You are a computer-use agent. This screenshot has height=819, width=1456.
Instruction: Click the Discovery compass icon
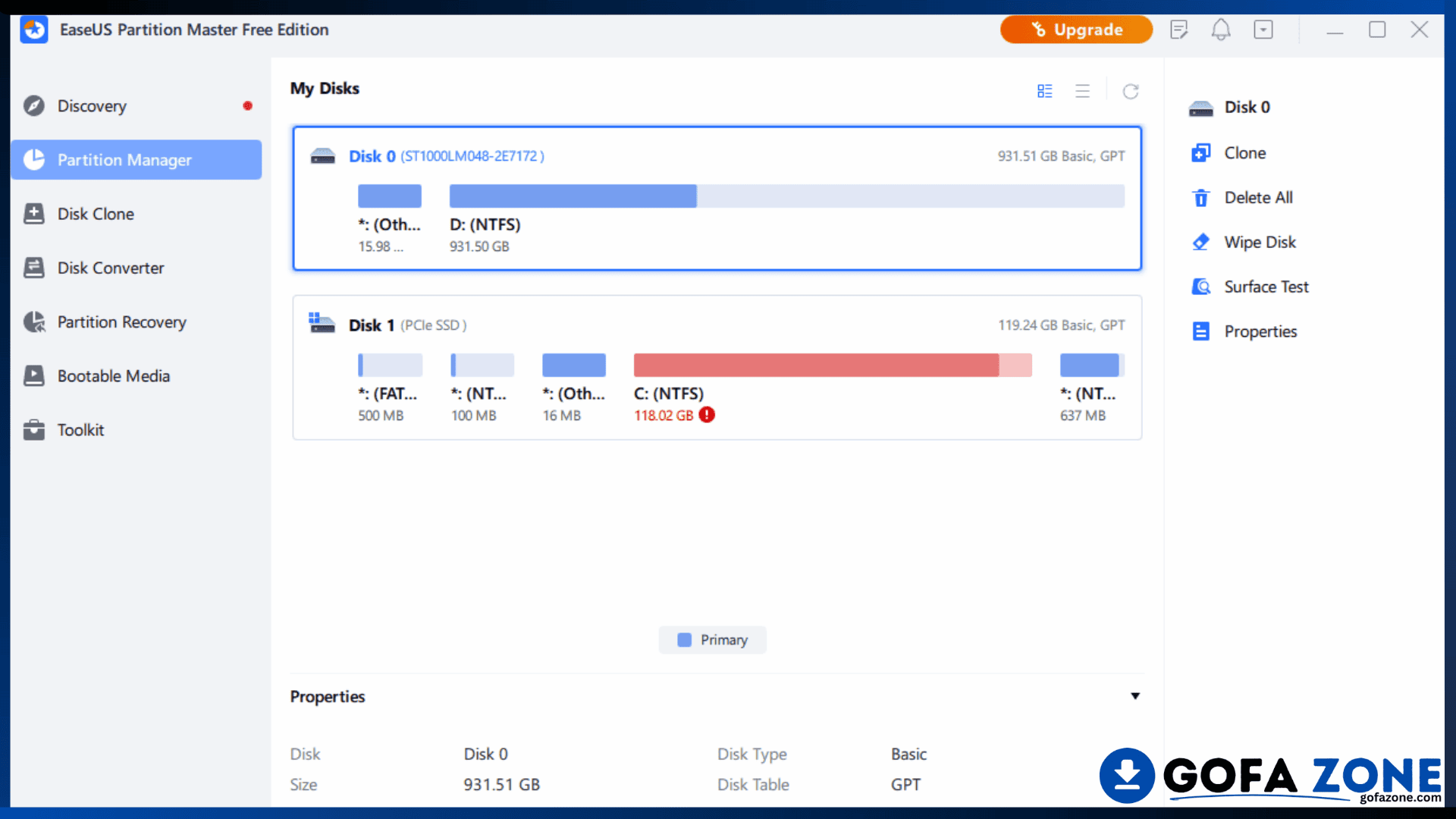(x=34, y=105)
